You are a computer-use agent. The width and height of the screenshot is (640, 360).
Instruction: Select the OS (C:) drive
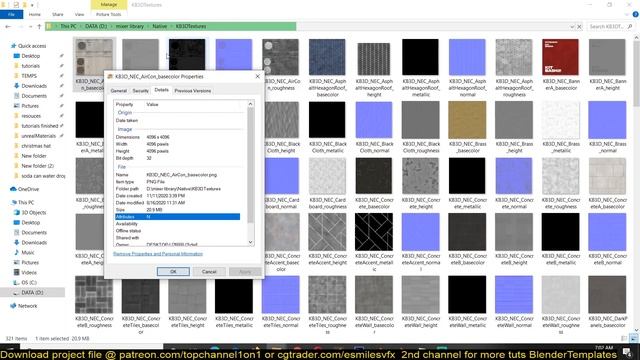pyautogui.click(x=29, y=282)
